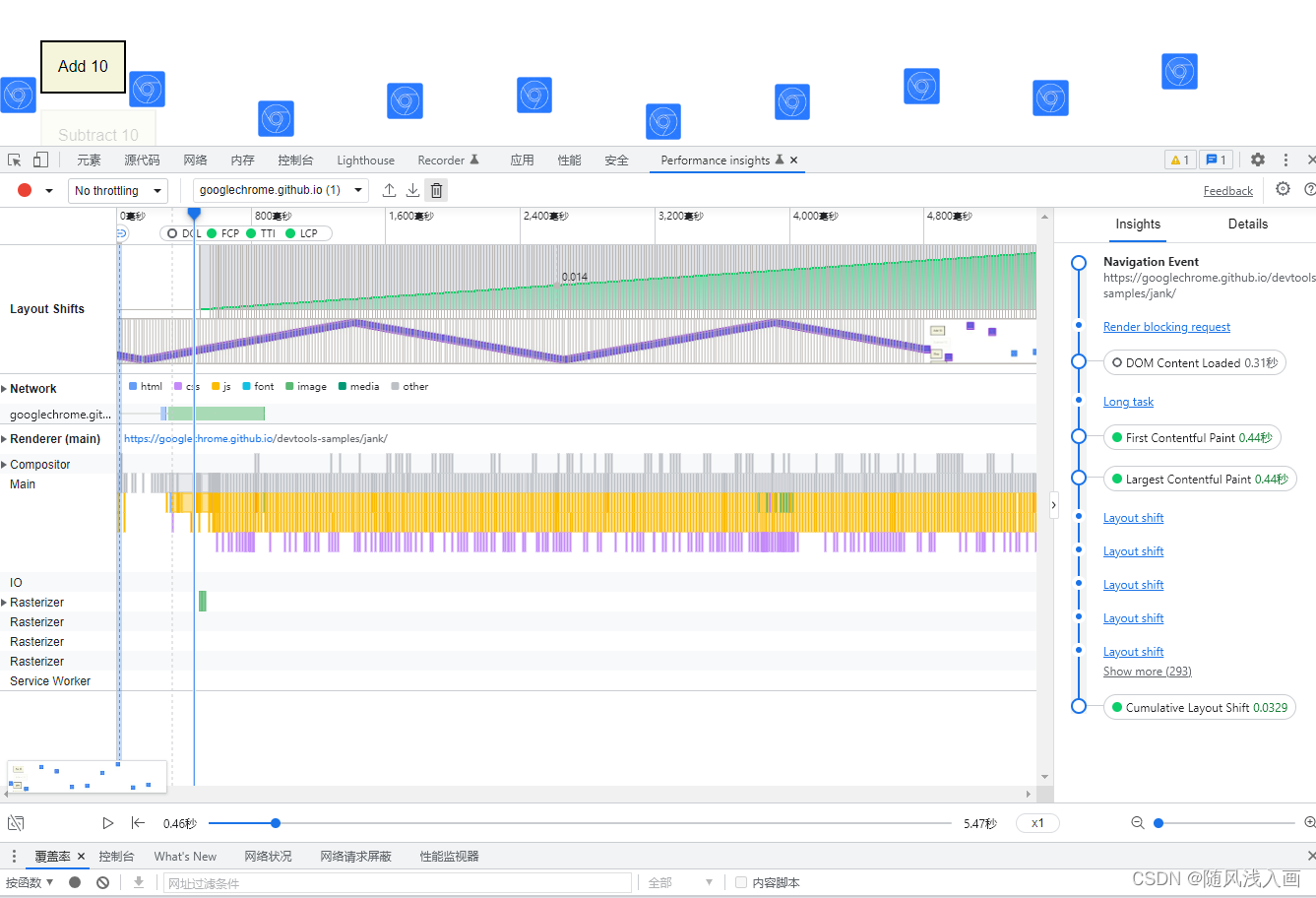Click the blue playhead marker on the ruler
Image resolution: width=1316 pixels, height=898 pixels.
(x=194, y=214)
